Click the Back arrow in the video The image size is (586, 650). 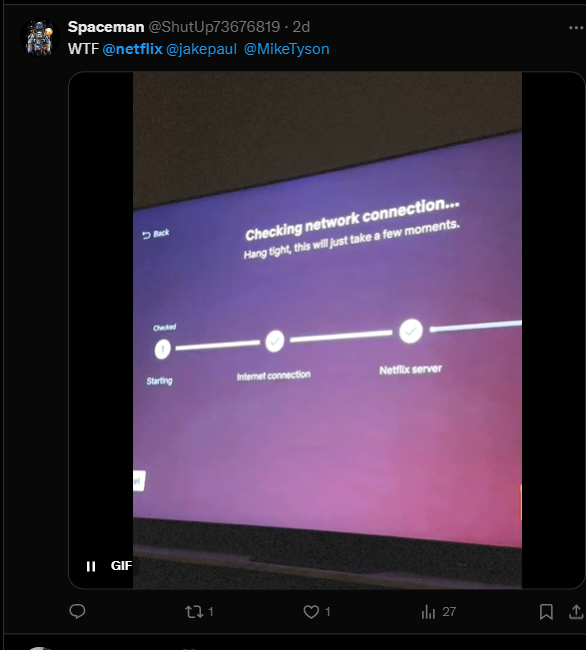pyautogui.click(x=155, y=234)
